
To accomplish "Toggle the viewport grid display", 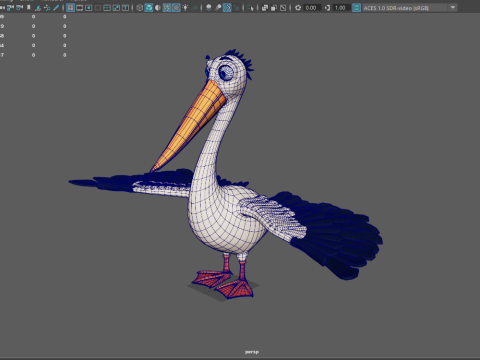I will coord(70,8).
